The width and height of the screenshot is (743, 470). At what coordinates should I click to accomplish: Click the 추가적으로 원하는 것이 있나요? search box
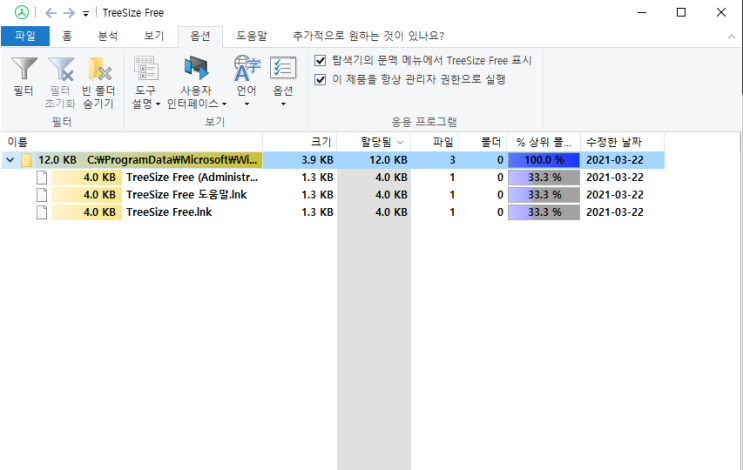click(368, 36)
